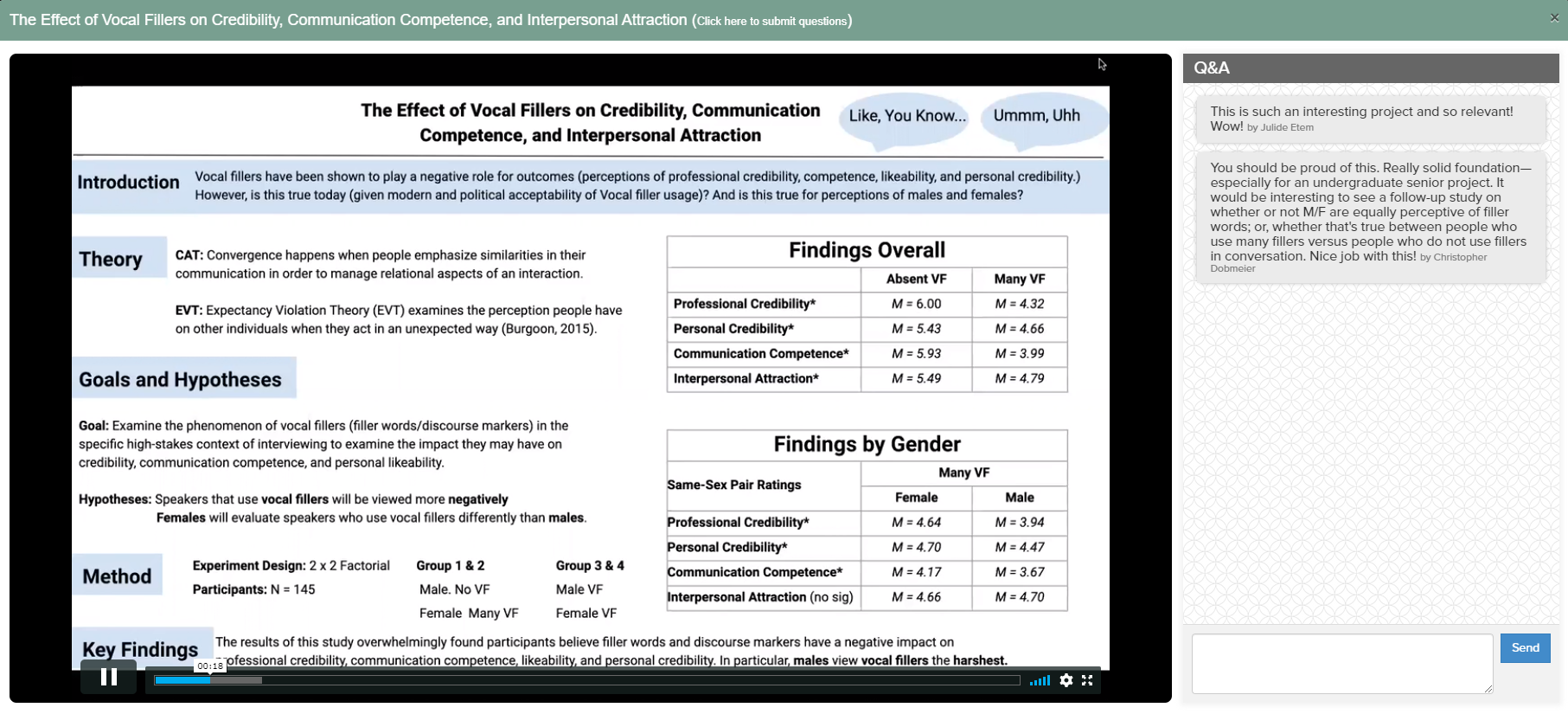Image resolution: width=1568 pixels, height=714 pixels.
Task: Select 'M = 3.94' Male Professional Credibility cell
Action: (x=1020, y=523)
